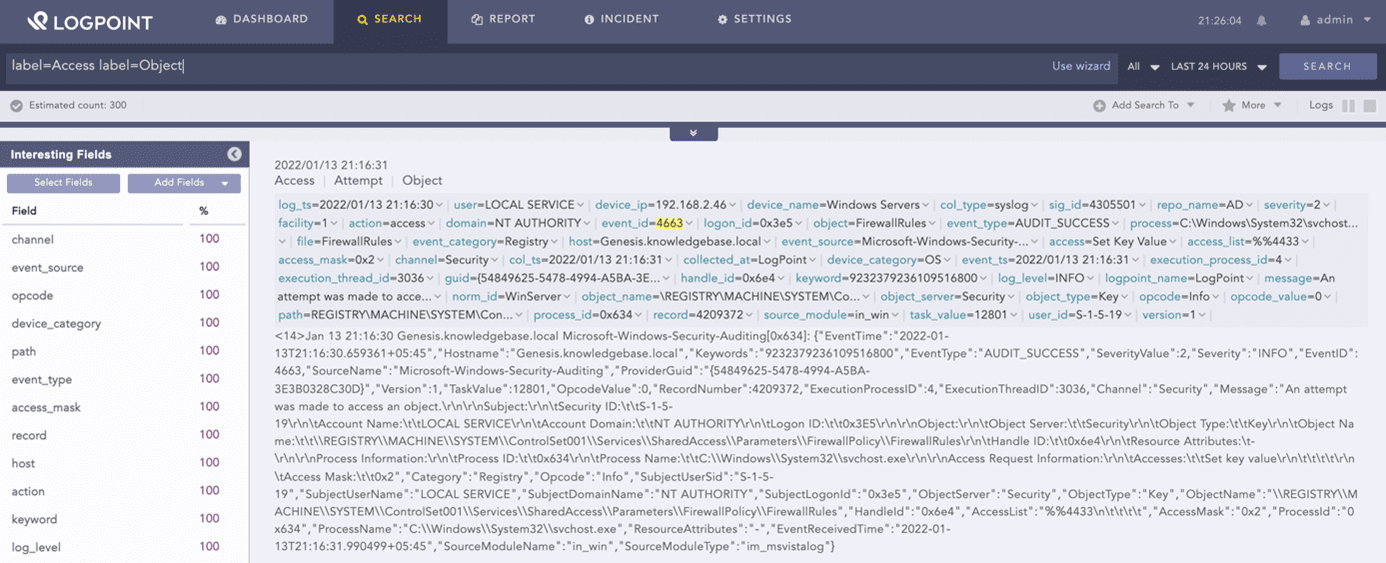This screenshot has height=563, width=1386.
Task: Click the raw log message text
Action: pos(817,441)
